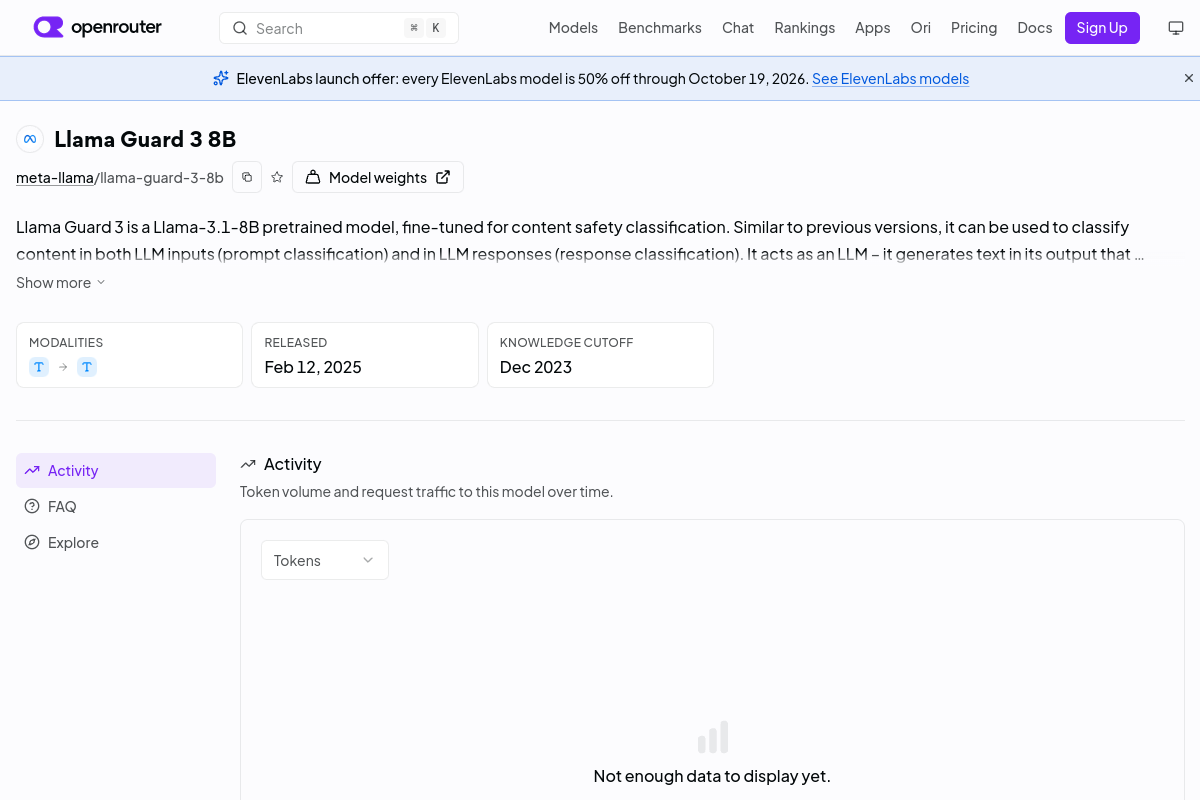
Task: Jump to the Explore section
Action: [x=116, y=543]
